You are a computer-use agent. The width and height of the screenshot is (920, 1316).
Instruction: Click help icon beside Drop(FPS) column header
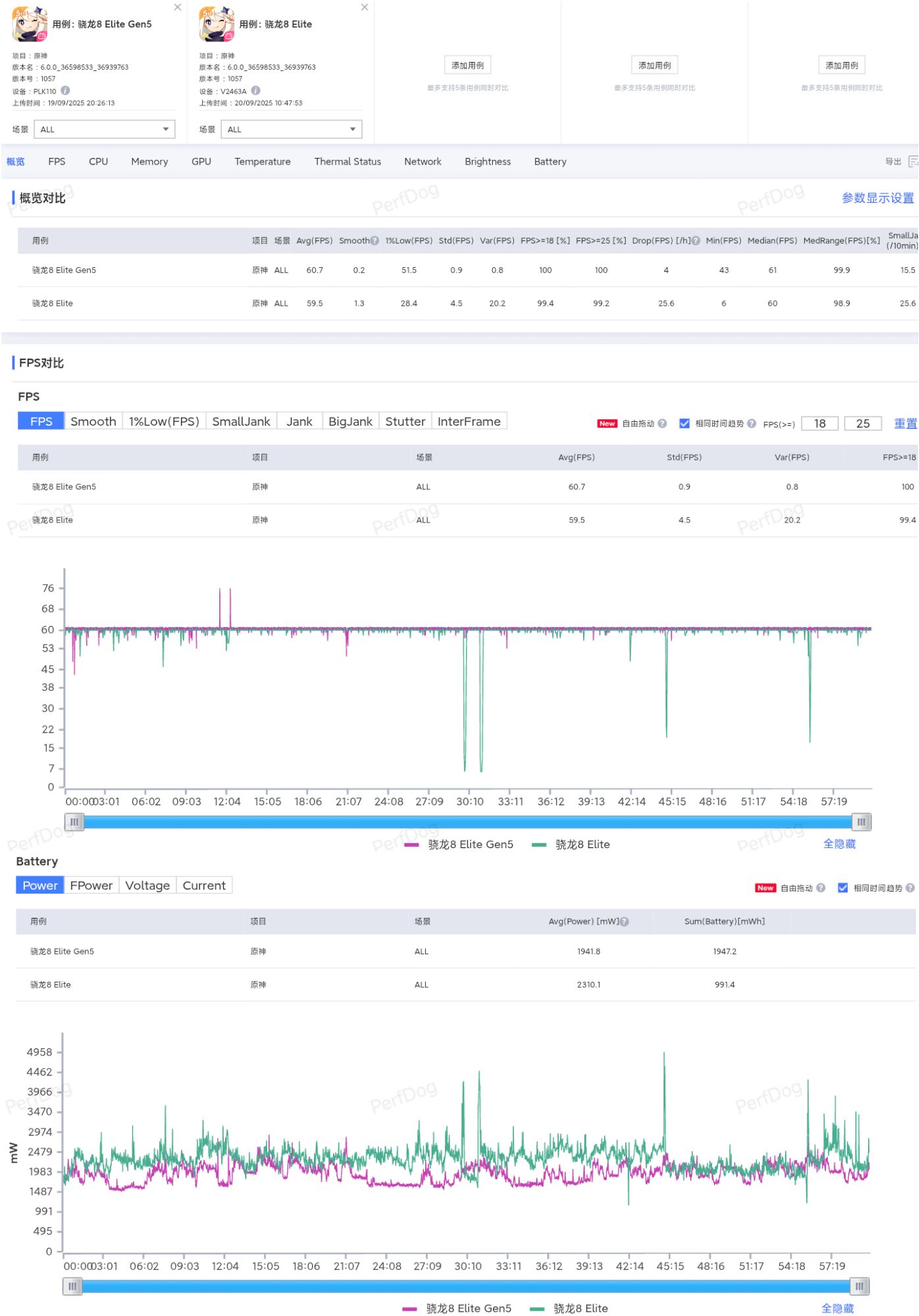pos(696,241)
